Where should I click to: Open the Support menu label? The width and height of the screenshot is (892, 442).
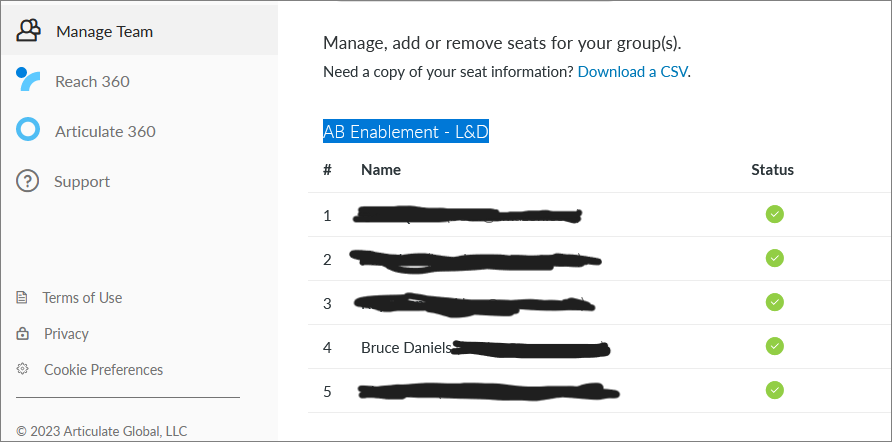click(x=82, y=181)
